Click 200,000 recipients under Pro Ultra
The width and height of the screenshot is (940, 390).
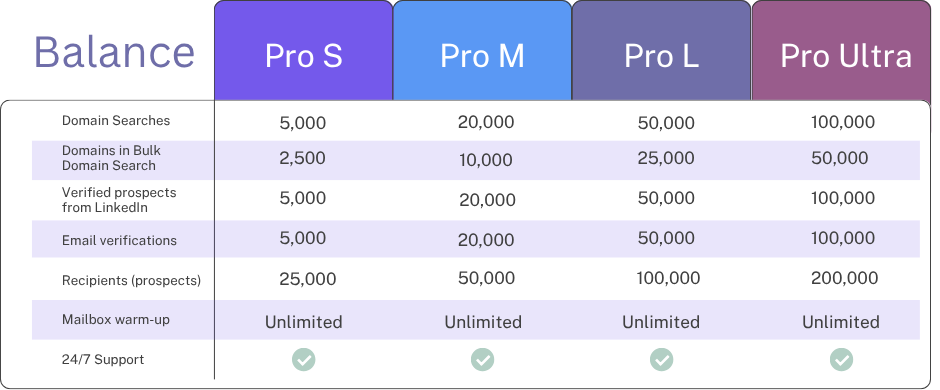coord(844,278)
